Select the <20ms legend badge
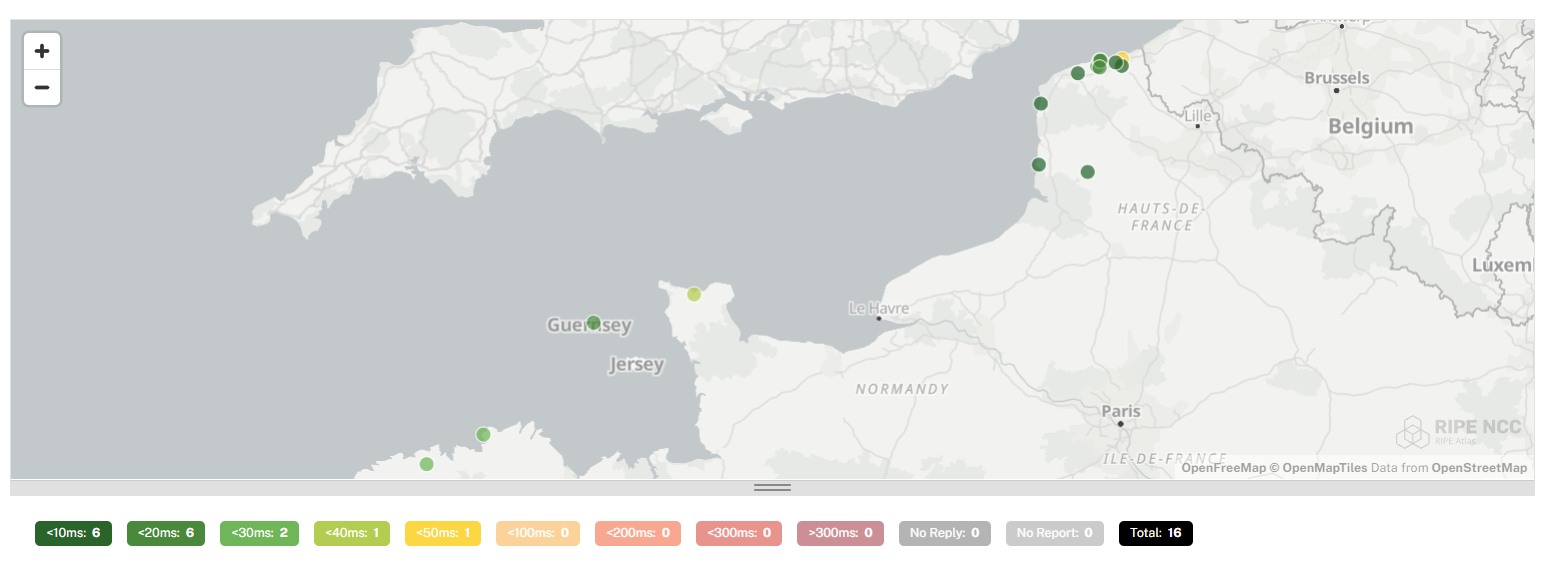The height and width of the screenshot is (575, 1546). [166, 533]
